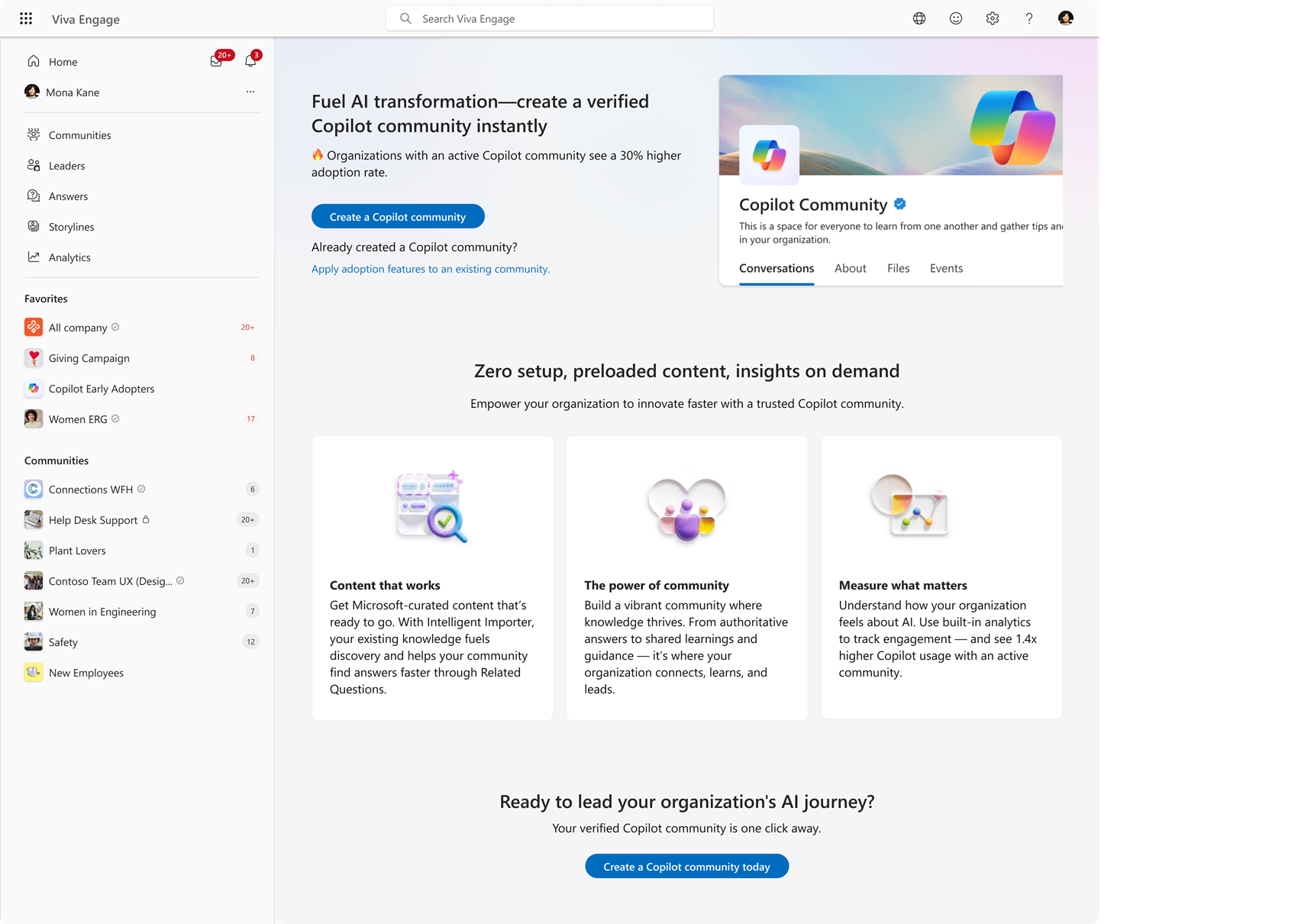Open Viva Engage settings gear
This screenshot has height=924, width=1298.
[992, 18]
